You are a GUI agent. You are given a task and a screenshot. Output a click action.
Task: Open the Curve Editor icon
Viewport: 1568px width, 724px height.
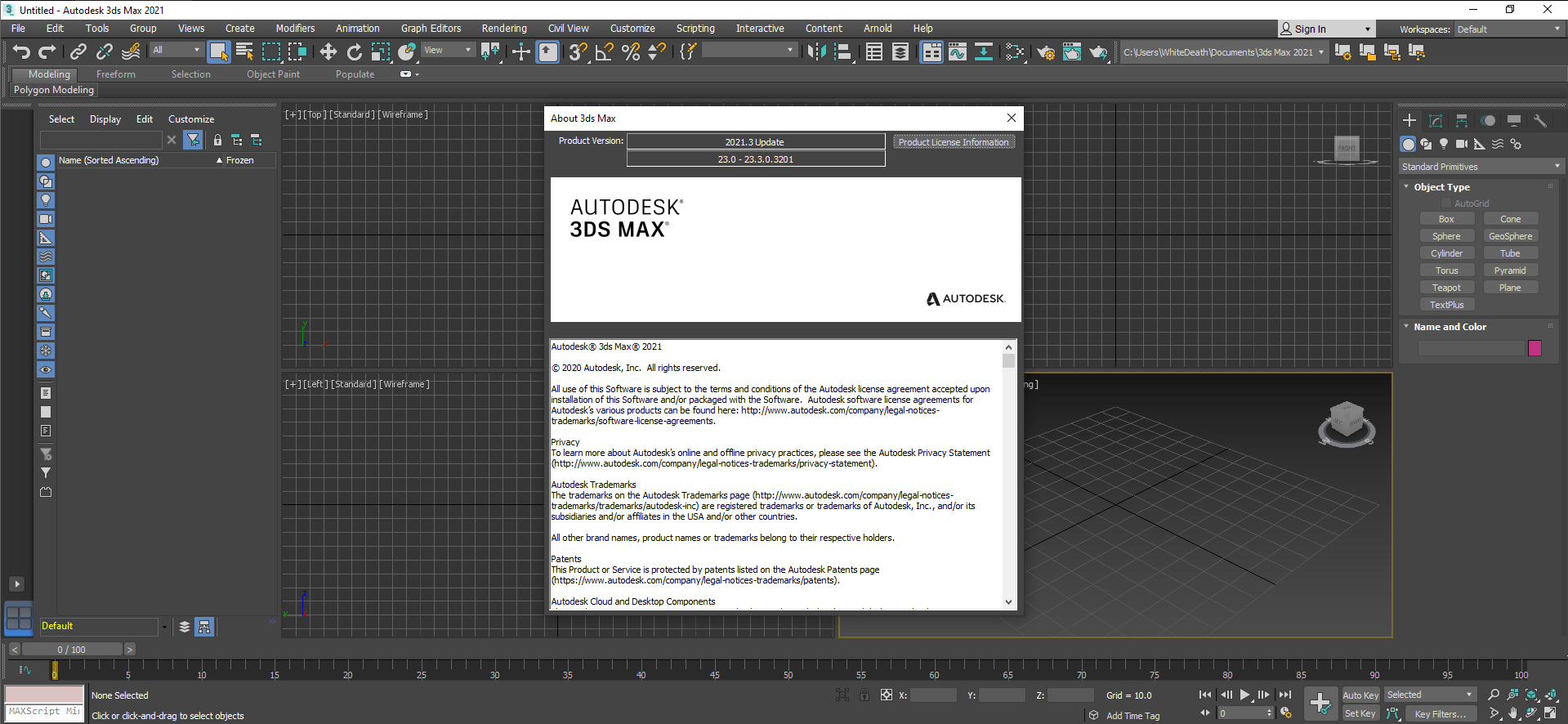coord(958,52)
